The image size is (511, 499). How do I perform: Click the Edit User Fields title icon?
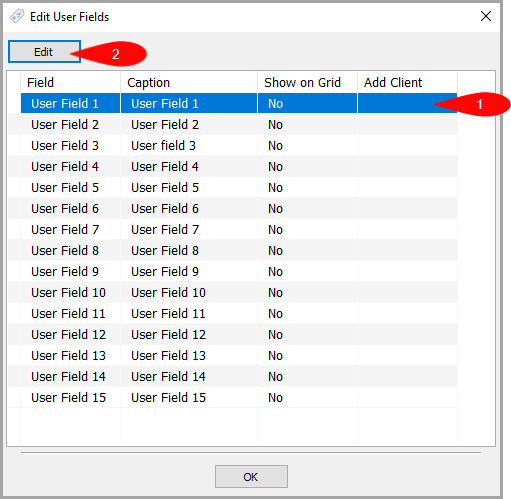pos(17,16)
